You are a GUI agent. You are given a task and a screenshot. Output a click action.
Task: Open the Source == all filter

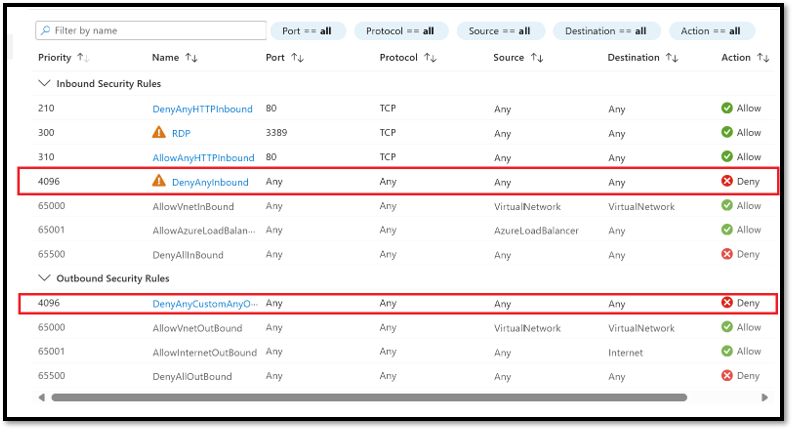pyautogui.click(x=500, y=31)
